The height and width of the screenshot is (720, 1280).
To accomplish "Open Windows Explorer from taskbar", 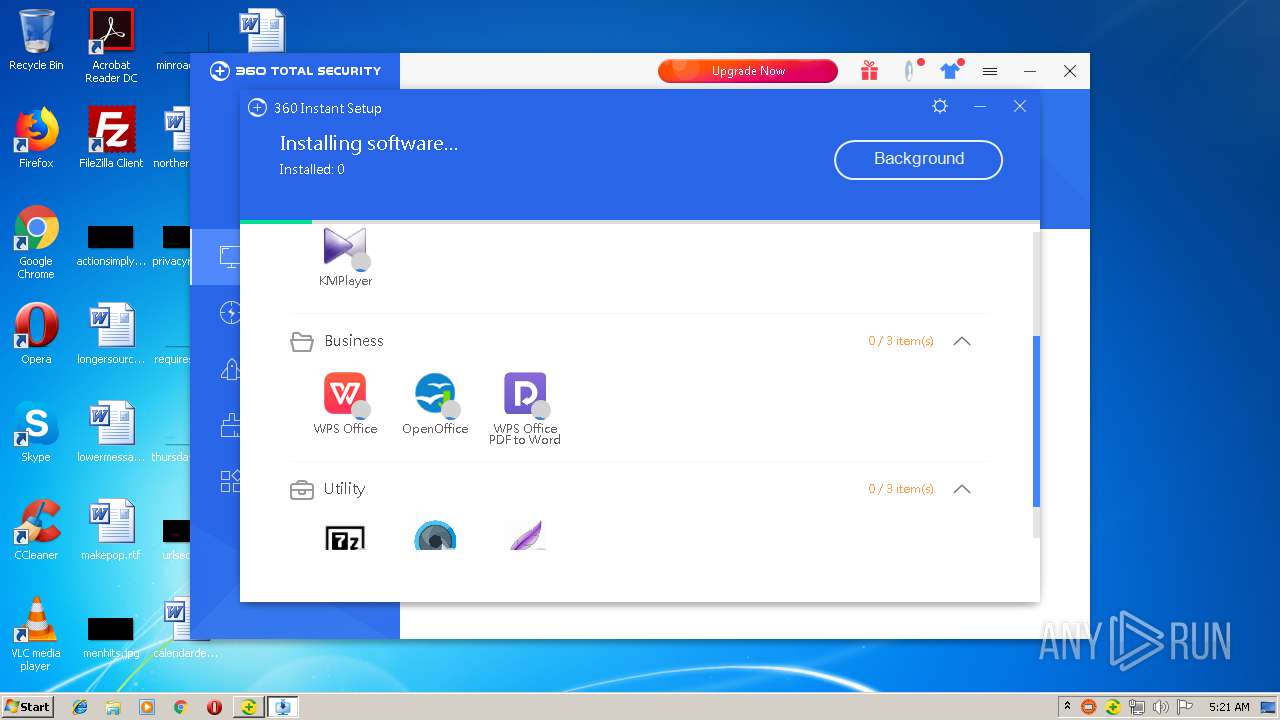I will pyautogui.click(x=113, y=707).
